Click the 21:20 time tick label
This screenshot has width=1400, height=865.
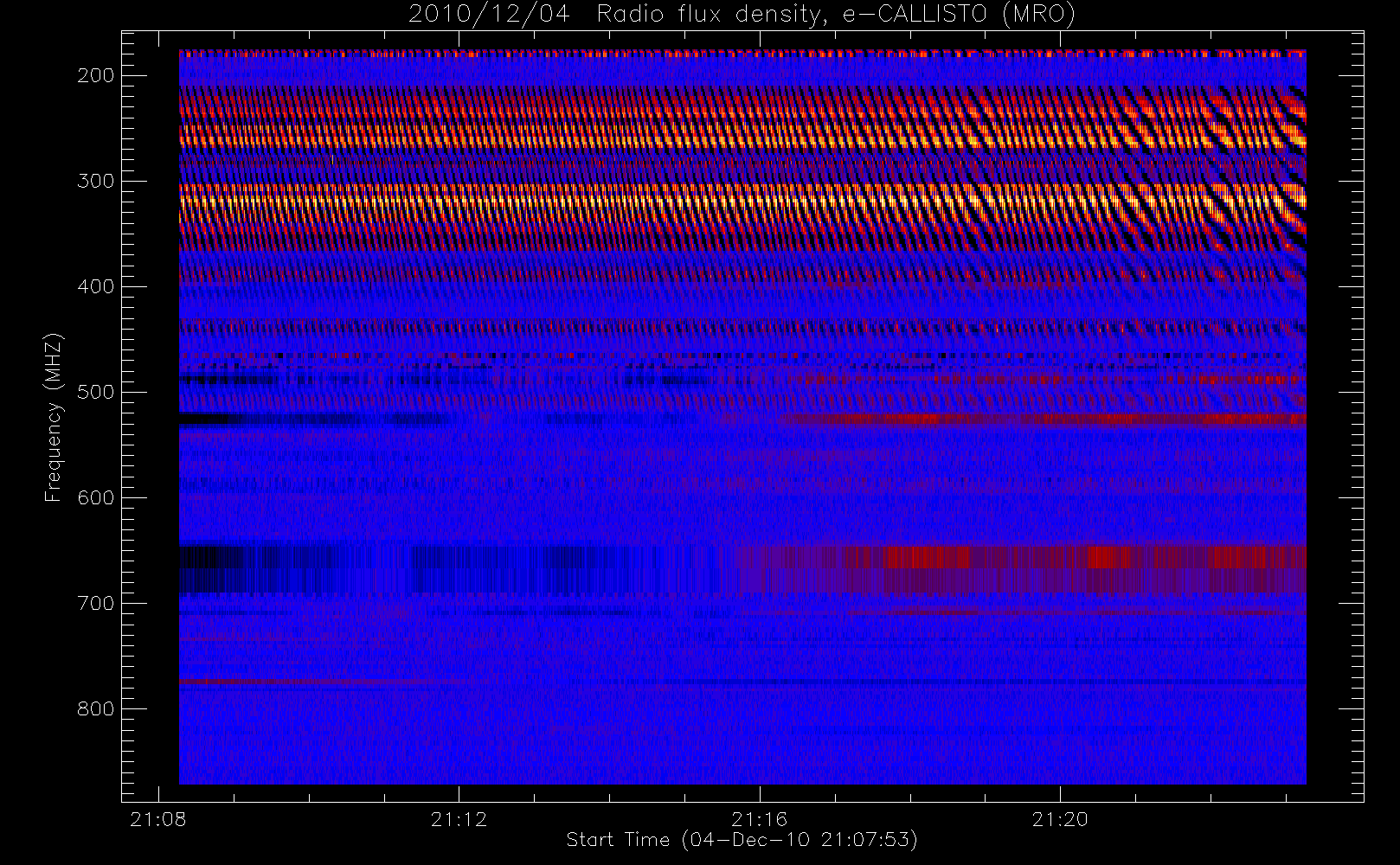(1060, 819)
